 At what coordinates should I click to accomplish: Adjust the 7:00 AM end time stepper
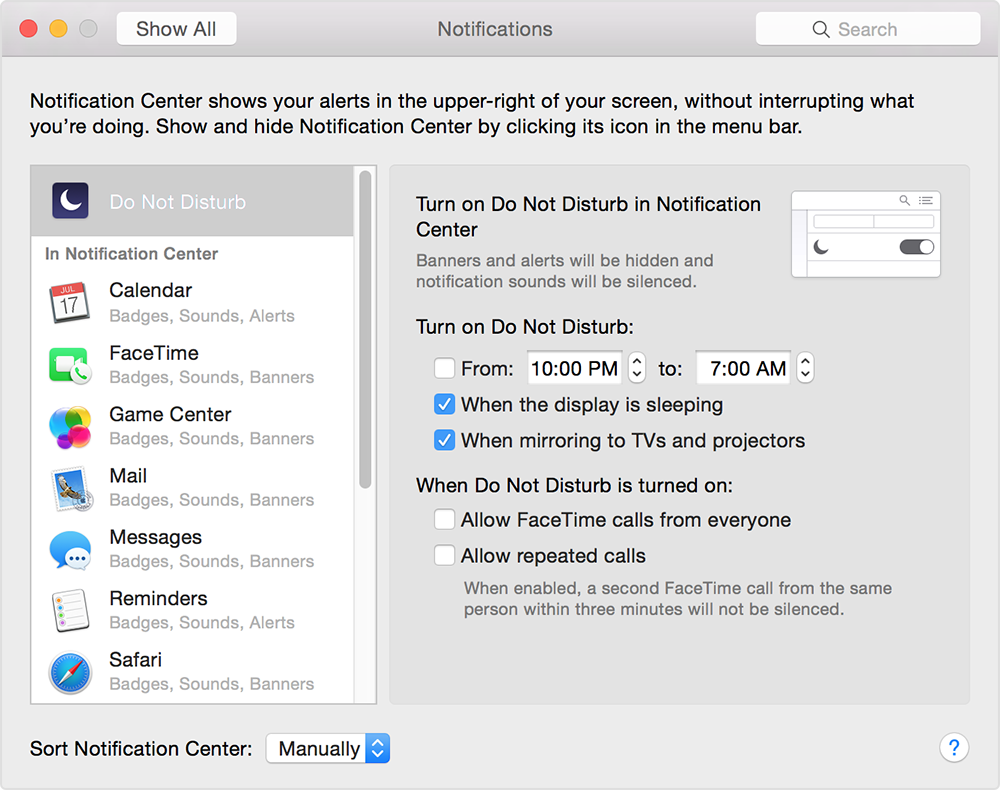[805, 369]
